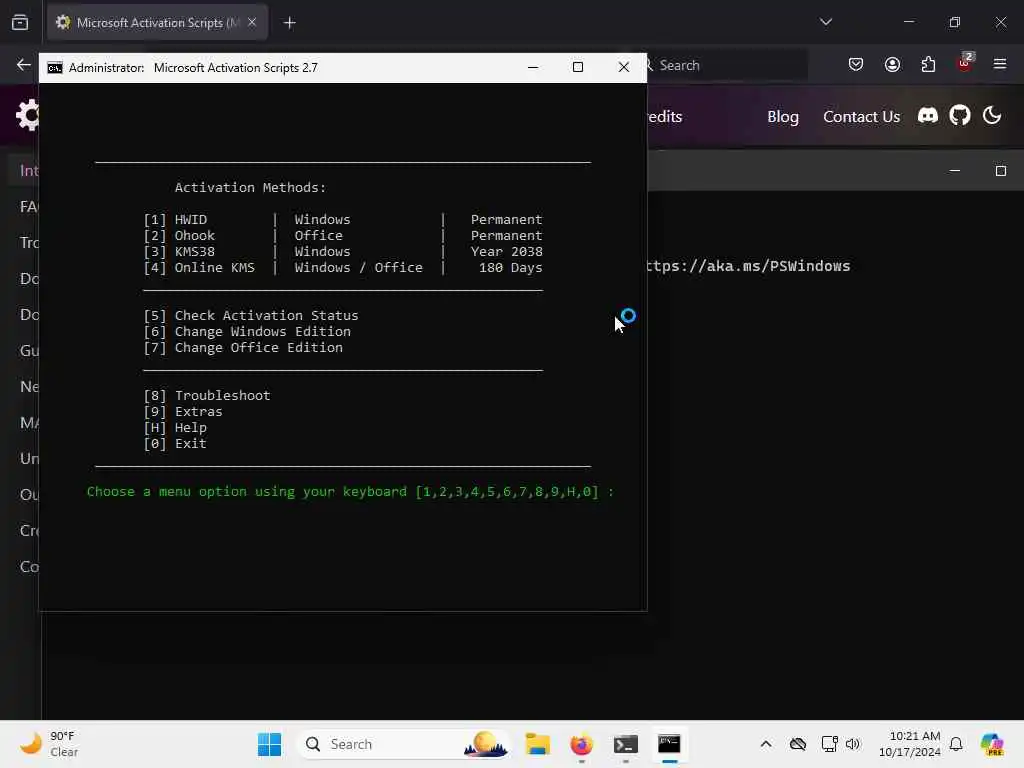The image size is (1024, 768).
Task: Click the [7] Change Office Edition line
Action: [243, 347]
